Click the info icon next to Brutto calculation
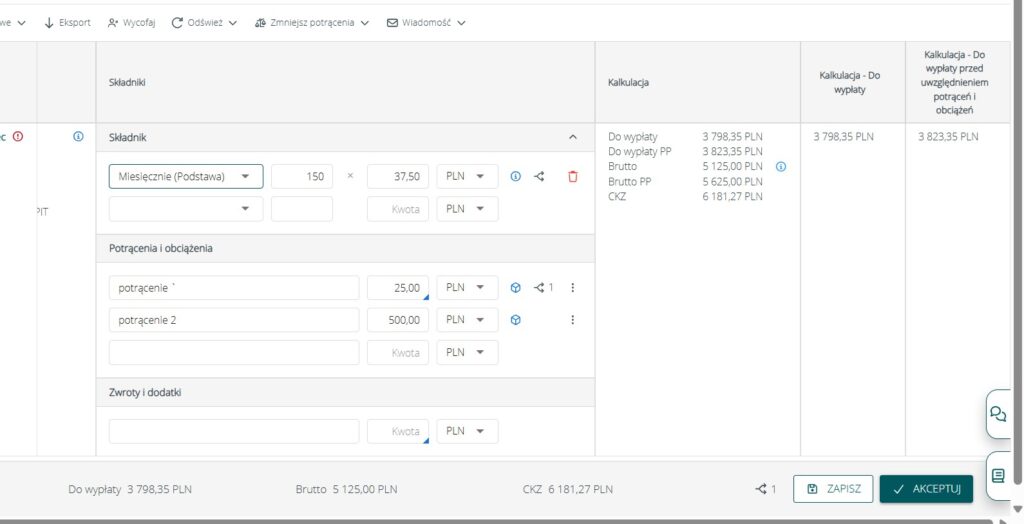 (781, 166)
